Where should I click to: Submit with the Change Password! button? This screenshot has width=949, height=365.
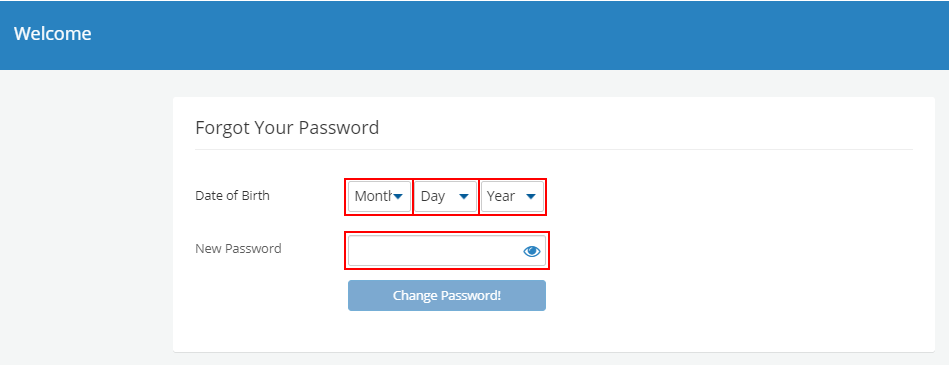pyautogui.click(x=447, y=295)
